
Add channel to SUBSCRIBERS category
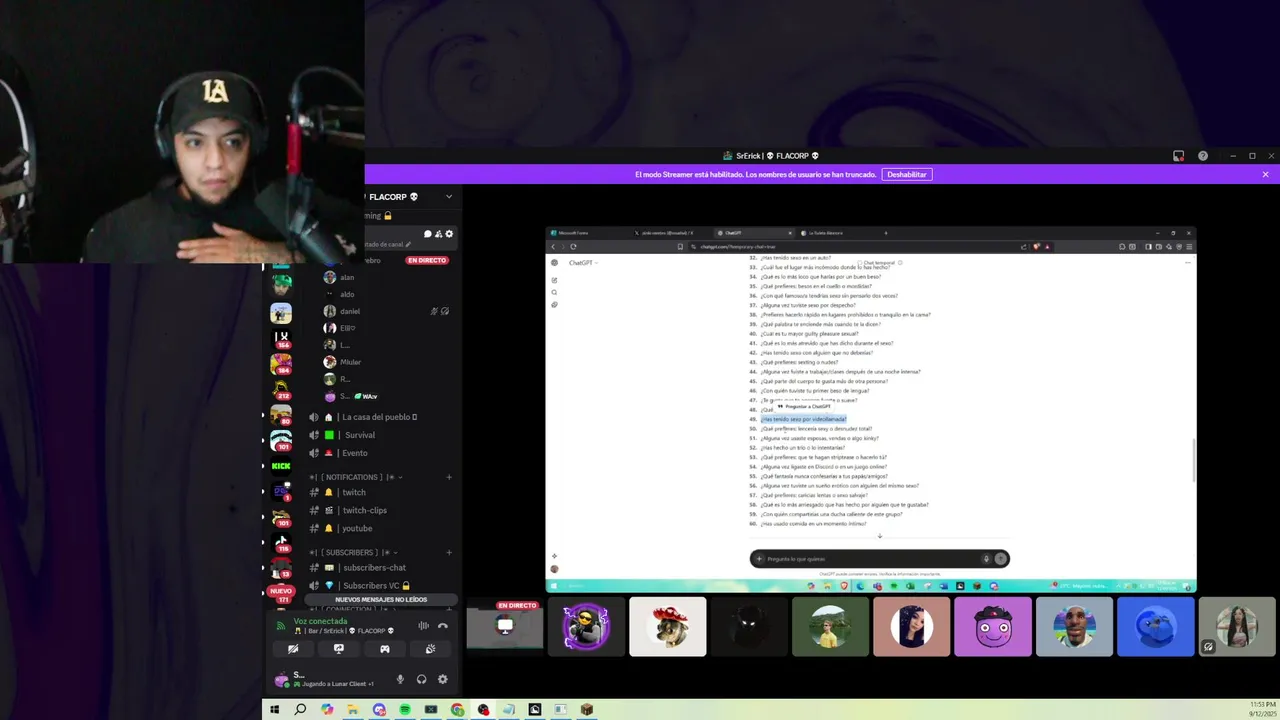click(449, 552)
